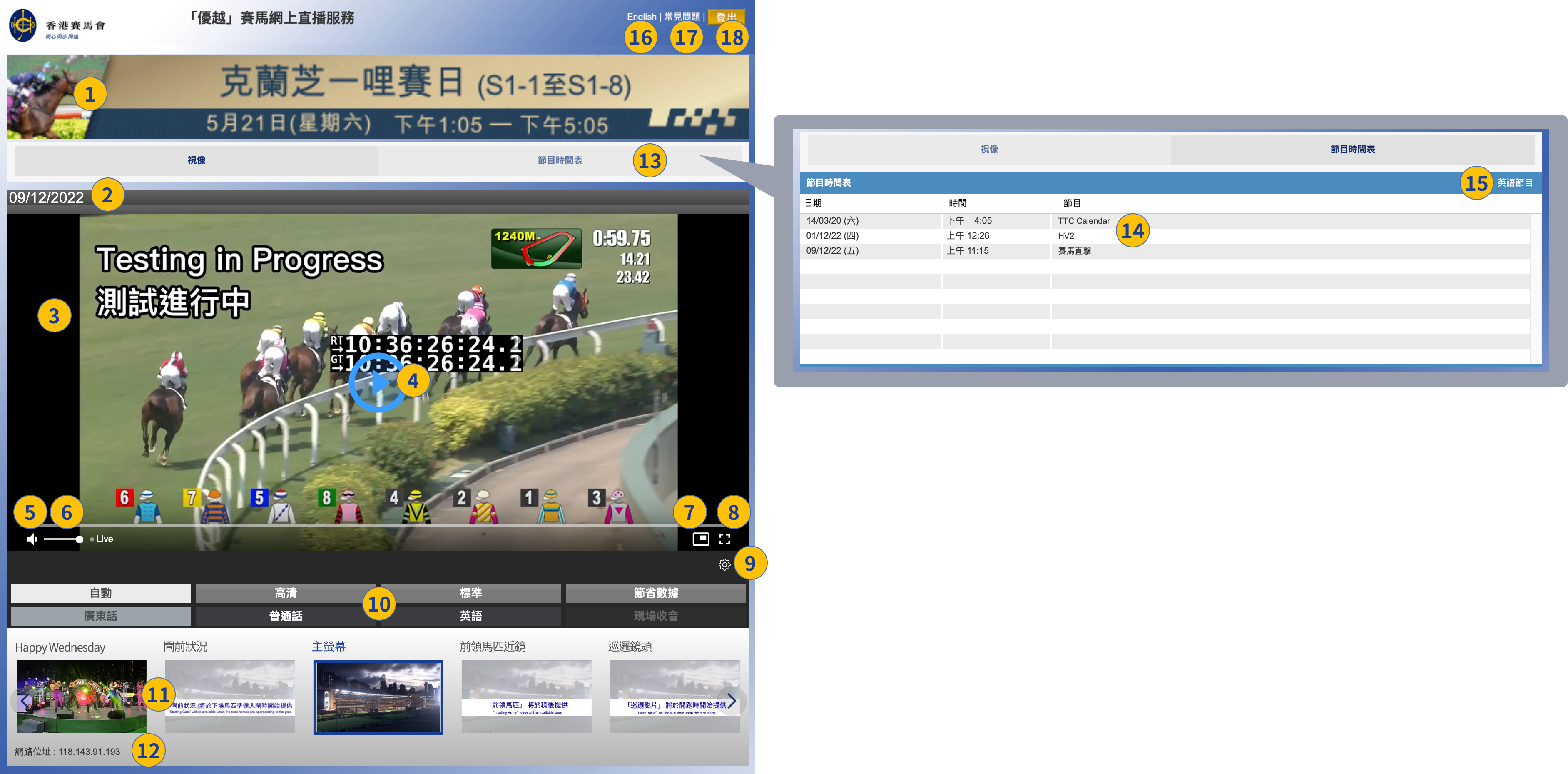The height and width of the screenshot is (774, 1568).
Task: Select 節省數據 data saver quality
Action: click(656, 593)
